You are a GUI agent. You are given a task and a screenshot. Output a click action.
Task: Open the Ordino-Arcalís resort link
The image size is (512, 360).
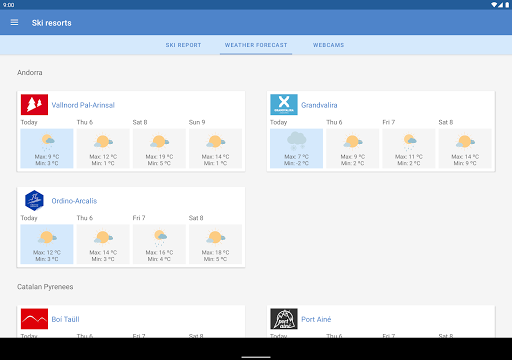74,201
